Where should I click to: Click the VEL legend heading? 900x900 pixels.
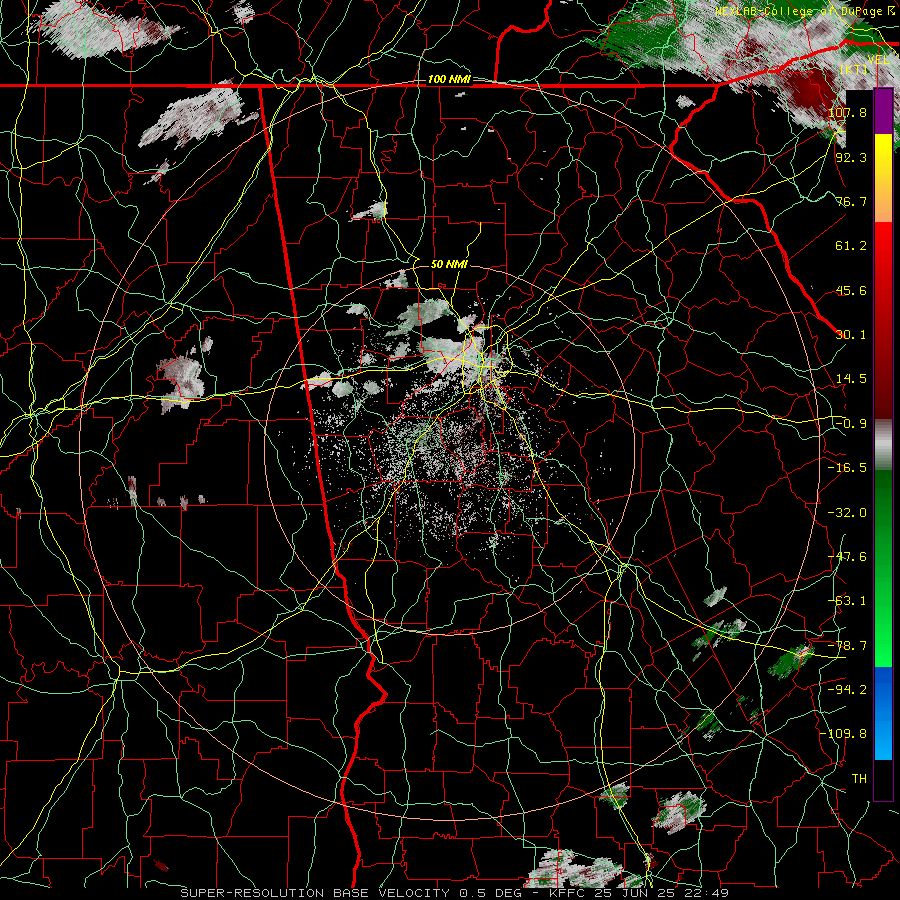(878, 60)
